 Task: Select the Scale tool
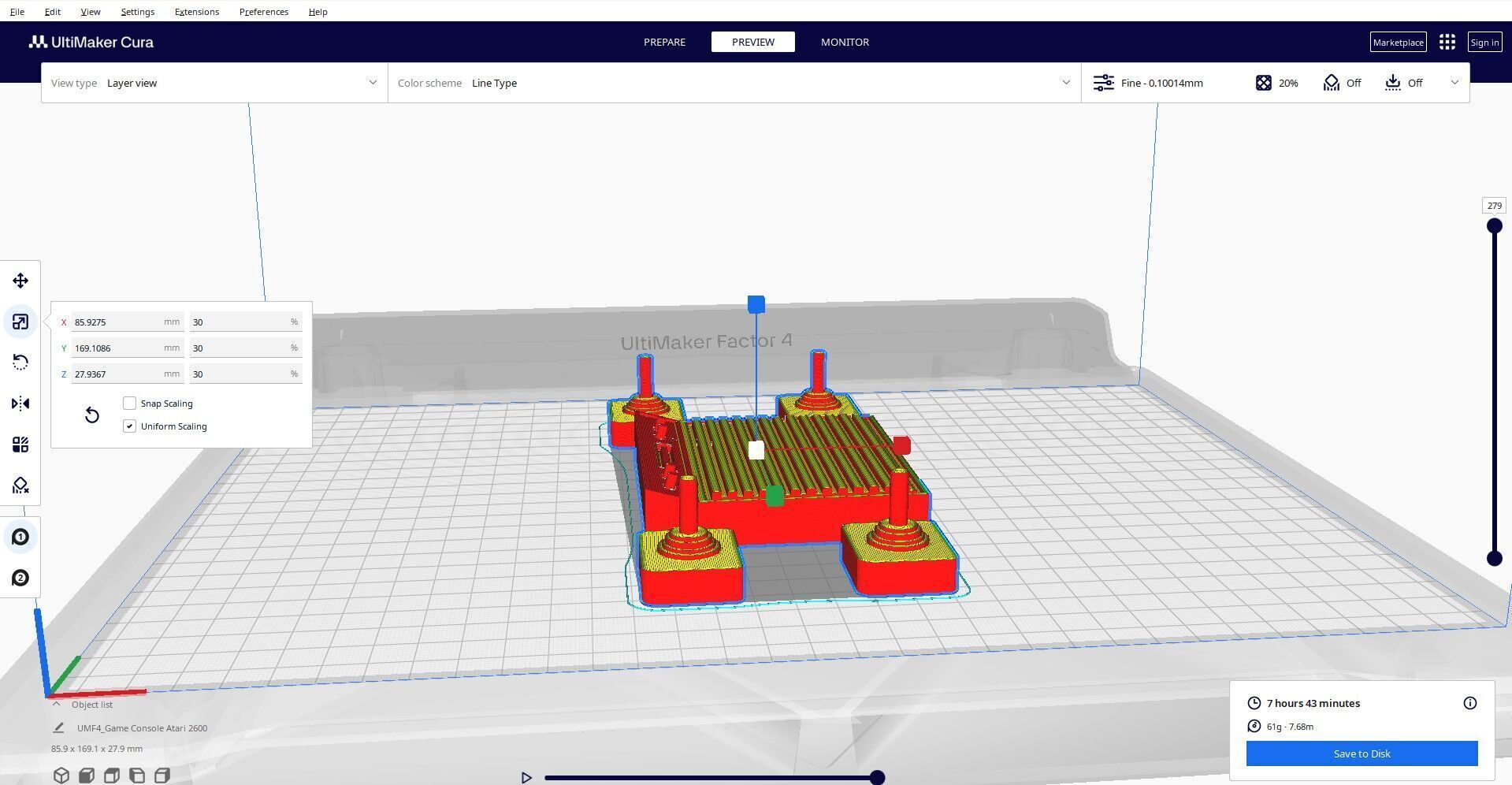[20, 322]
